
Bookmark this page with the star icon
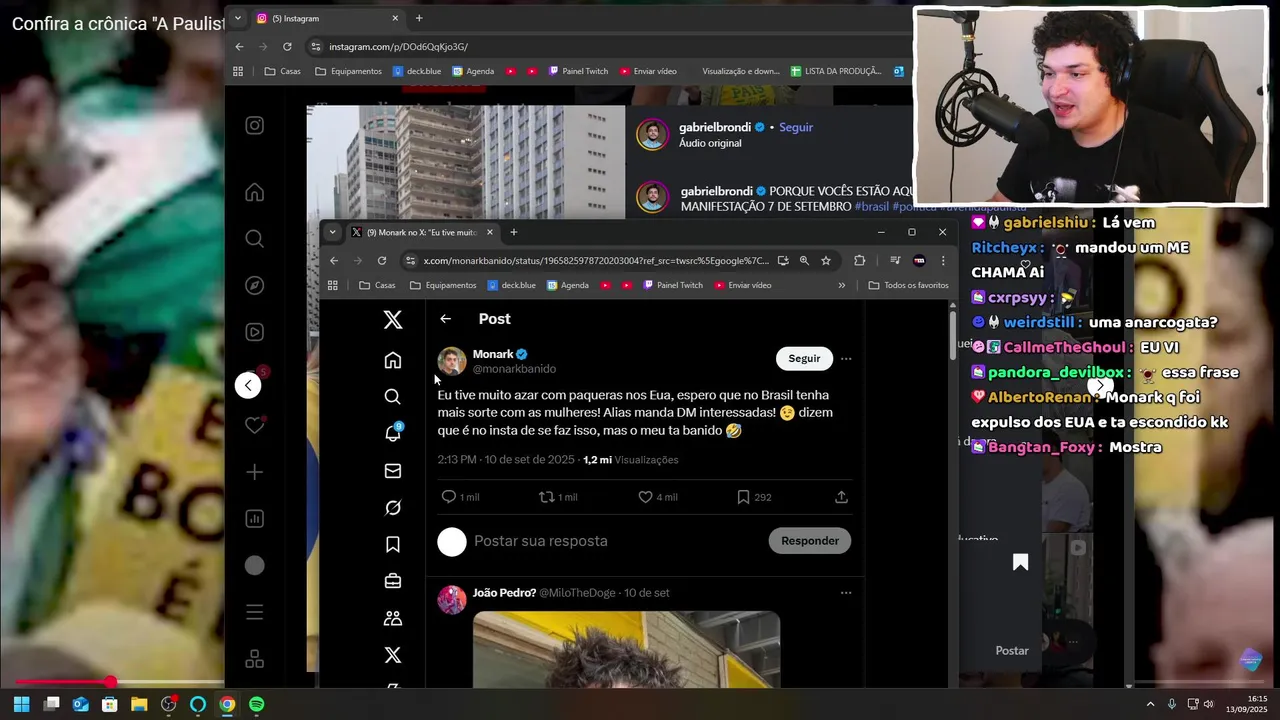[x=826, y=261]
